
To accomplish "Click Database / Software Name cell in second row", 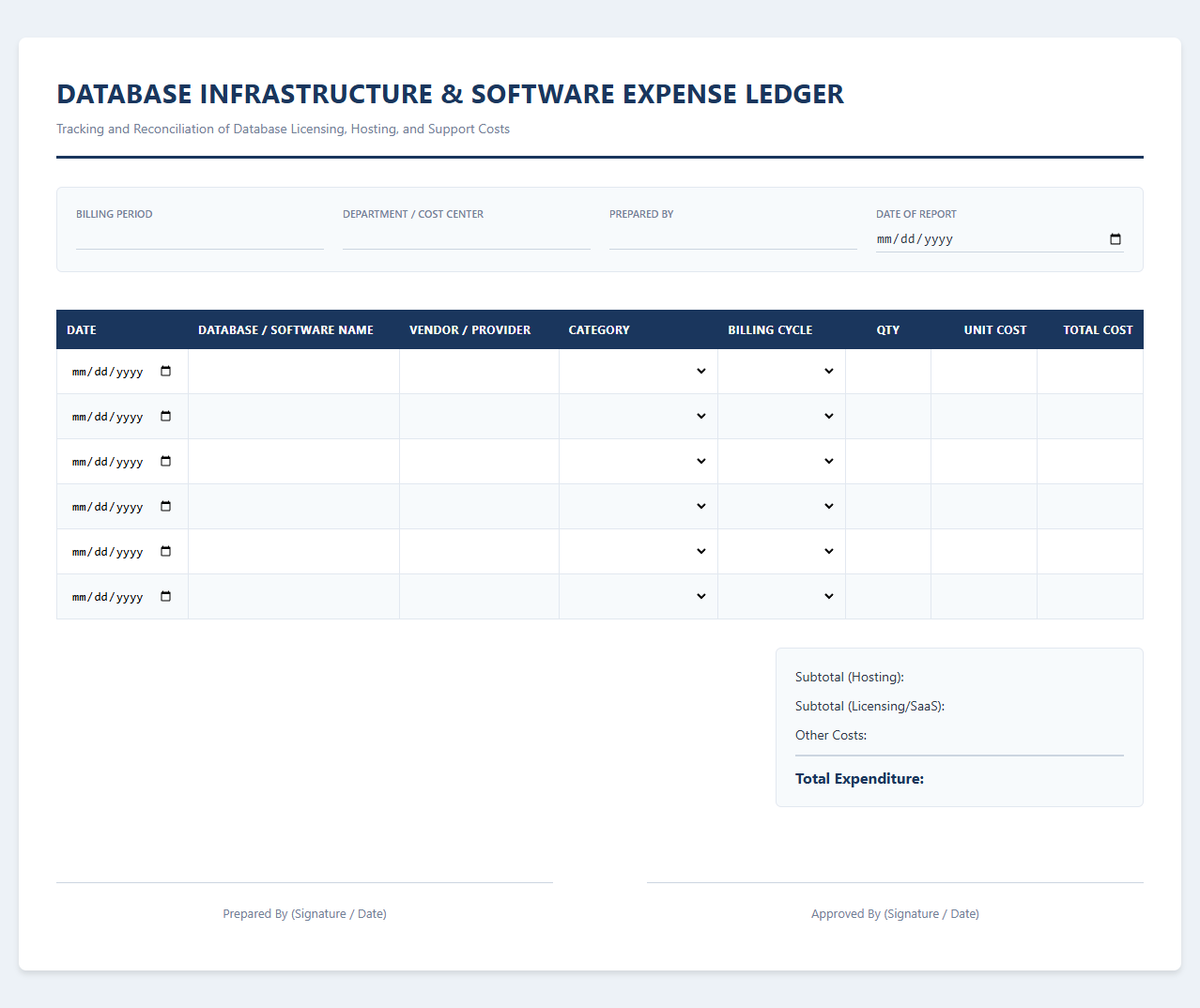I will tap(294, 417).
